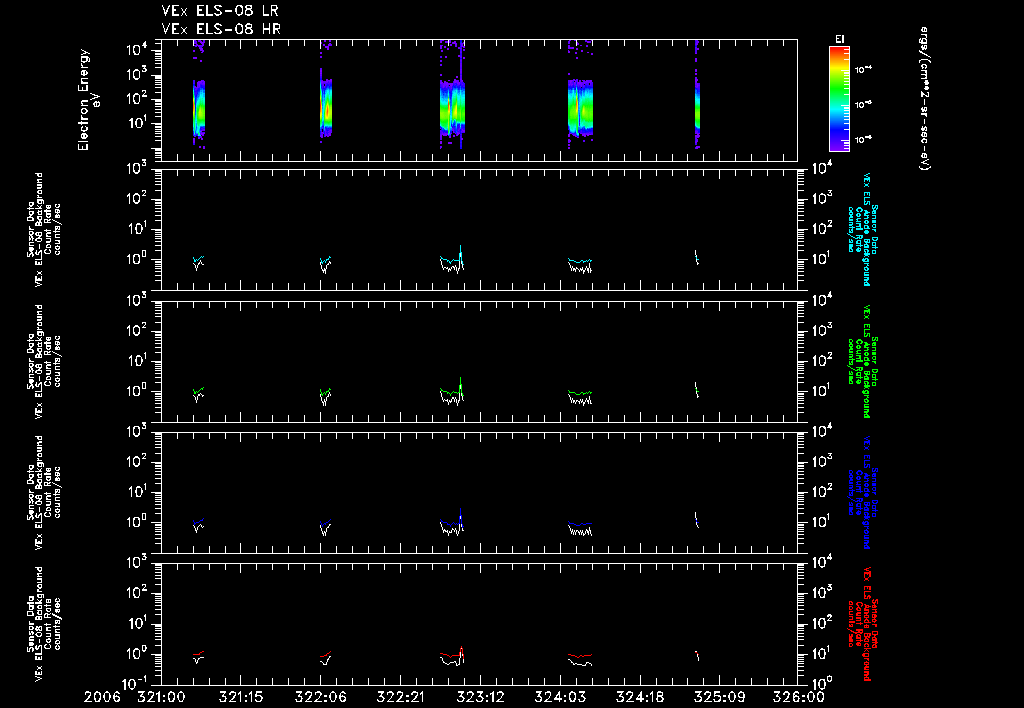
Task: Select the narrow spectrogram burst before 325:09
Action: tap(697, 106)
